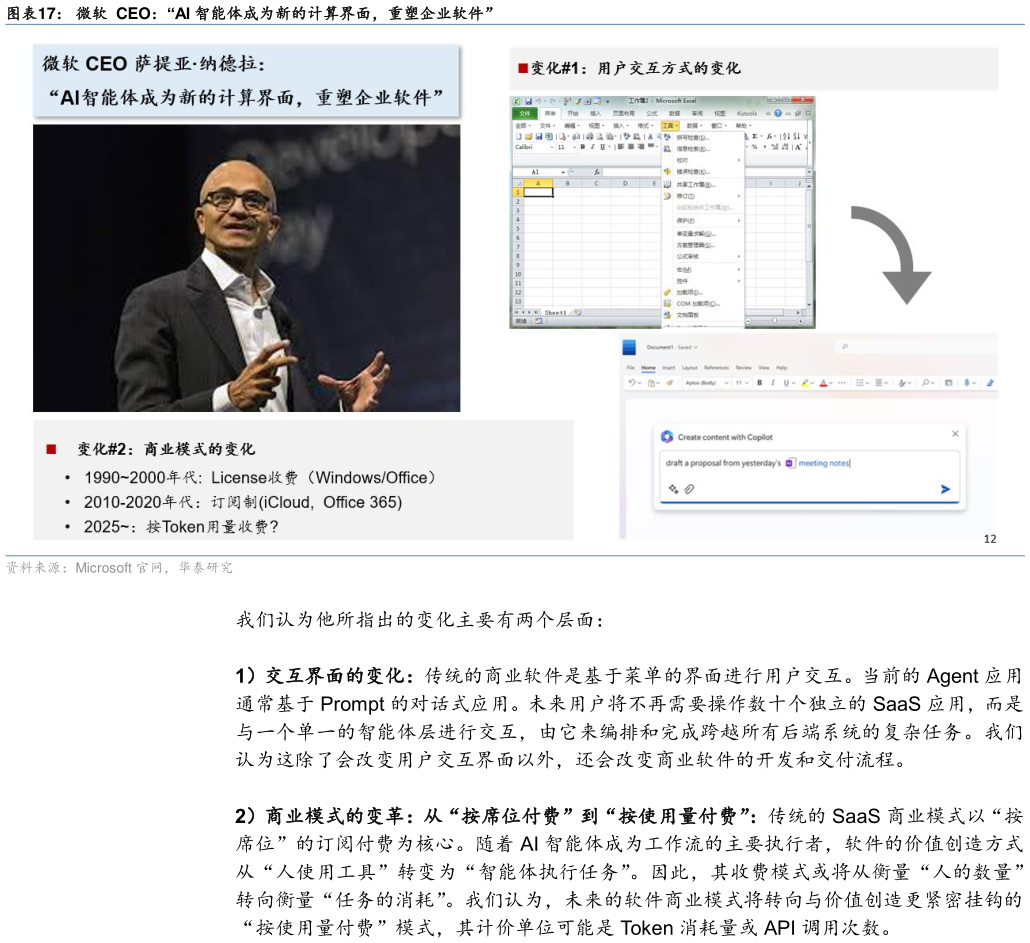Click the Copilot logo icon
The width and height of the screenshot is (1030, 943).
667,437
